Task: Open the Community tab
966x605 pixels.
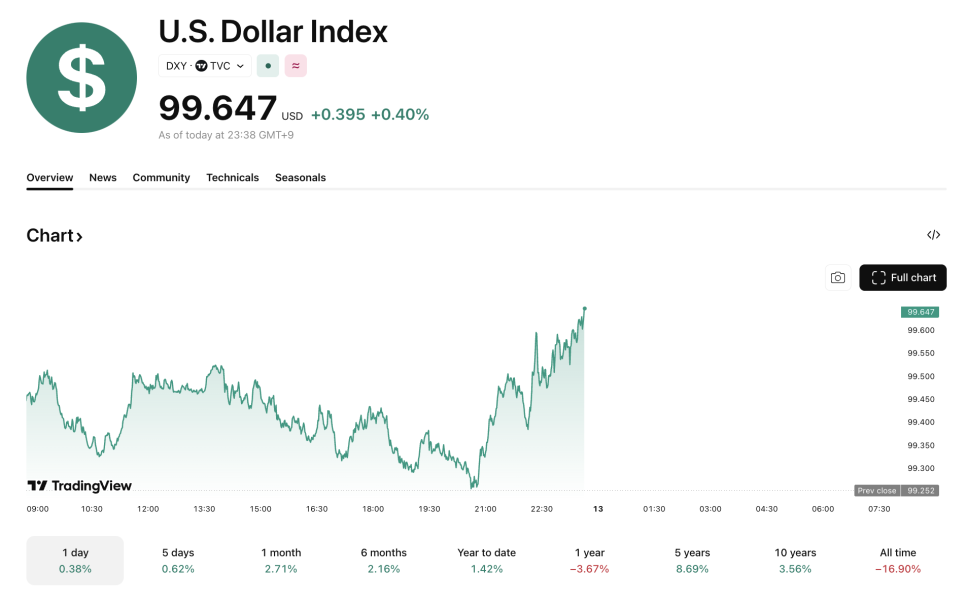Action: [161, 178]
